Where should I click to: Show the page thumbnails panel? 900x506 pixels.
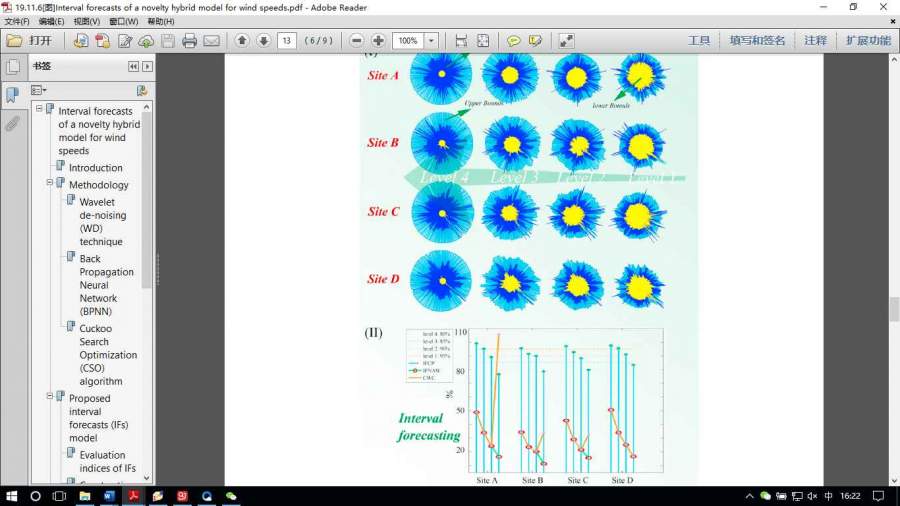12,67
